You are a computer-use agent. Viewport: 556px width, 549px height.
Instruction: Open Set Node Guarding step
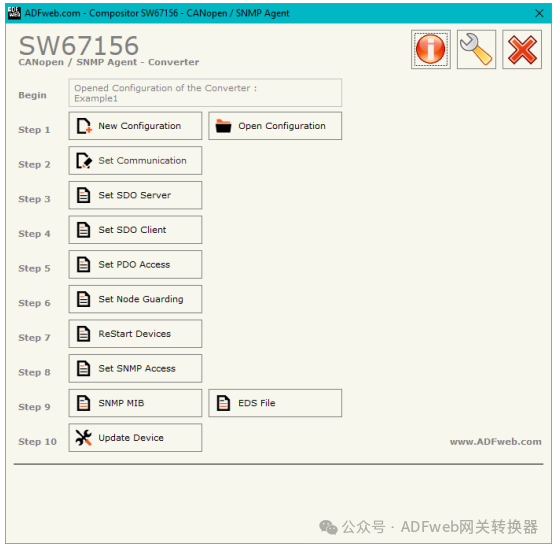pyautogui.click(x=135, y=299)
